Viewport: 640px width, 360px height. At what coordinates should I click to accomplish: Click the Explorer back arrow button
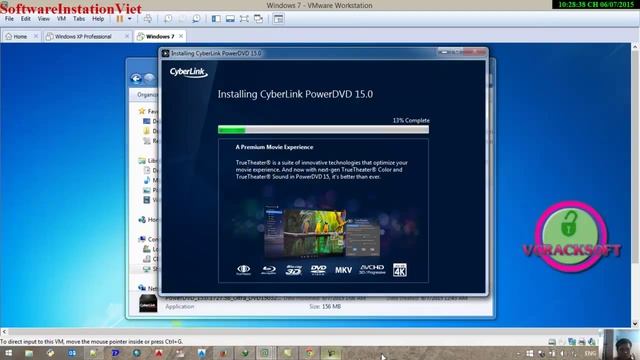[136, 78]
